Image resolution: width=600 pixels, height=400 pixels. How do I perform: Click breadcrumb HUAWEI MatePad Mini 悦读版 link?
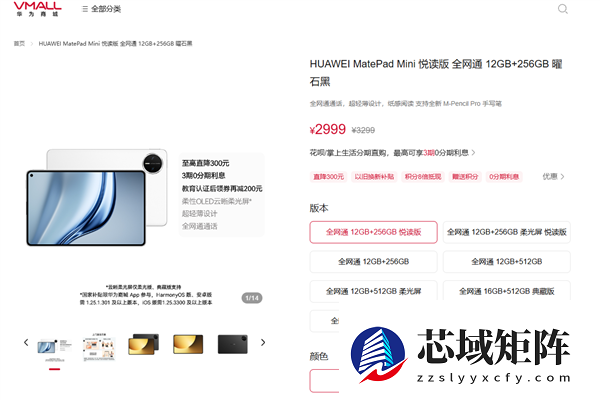(115, 44)
